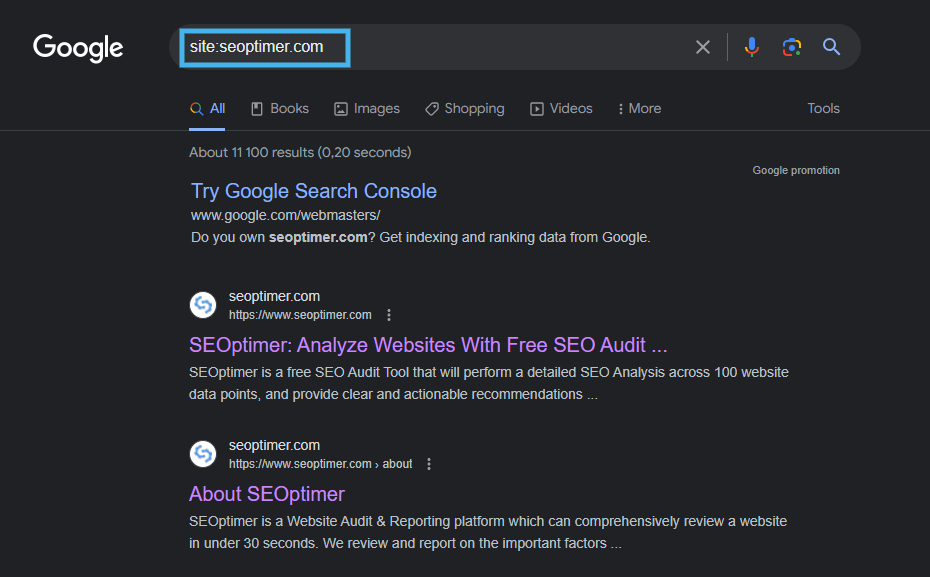930x577 pixels.
Task: Open Try Google Search Console link
Action: click(313, 191)
